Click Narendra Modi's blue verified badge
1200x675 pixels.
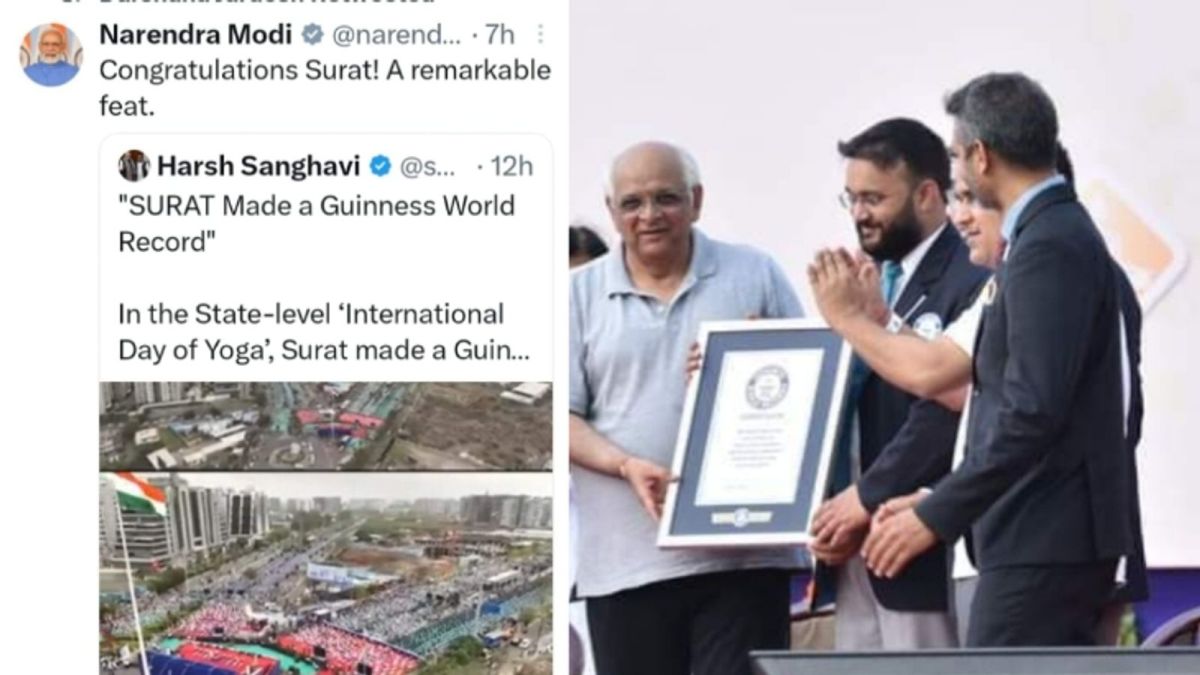pos(312,35)
